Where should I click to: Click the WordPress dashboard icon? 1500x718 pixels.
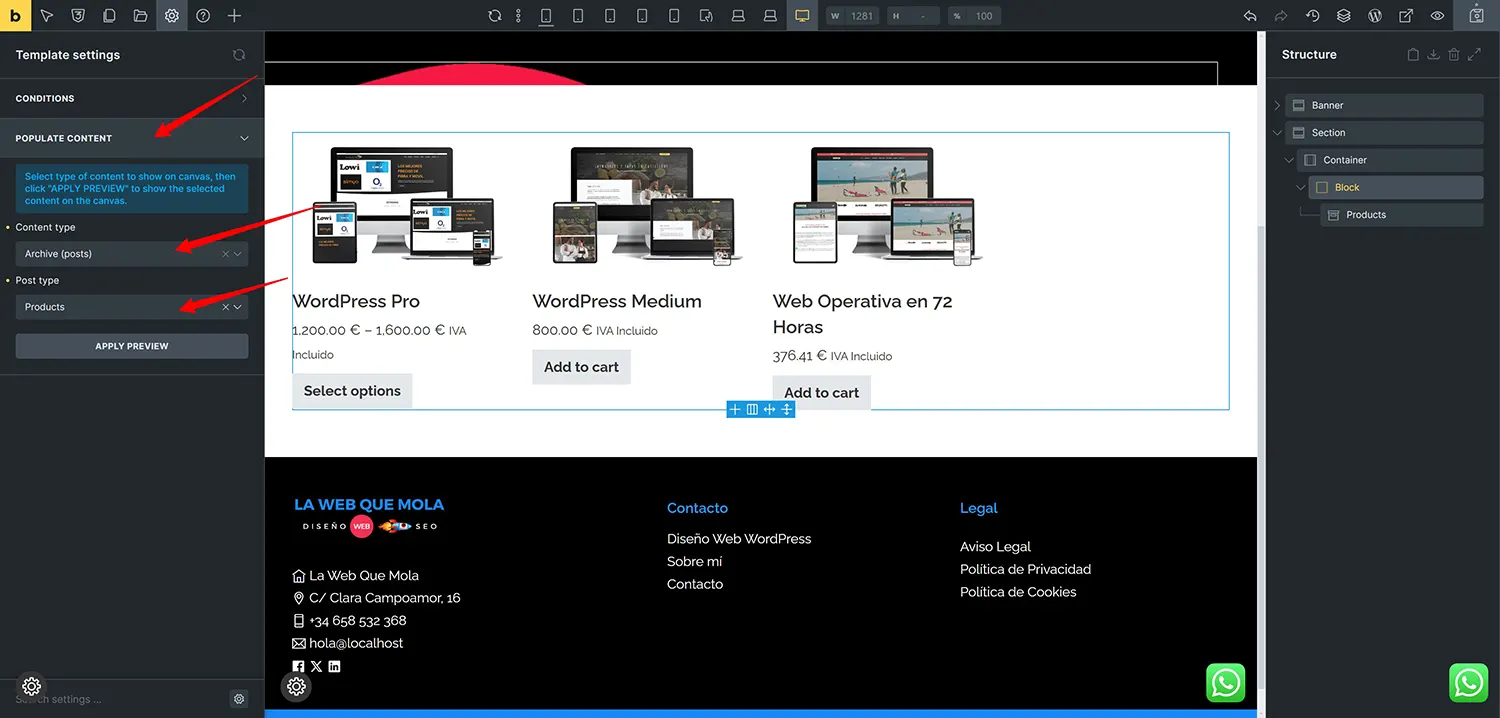1375,16
